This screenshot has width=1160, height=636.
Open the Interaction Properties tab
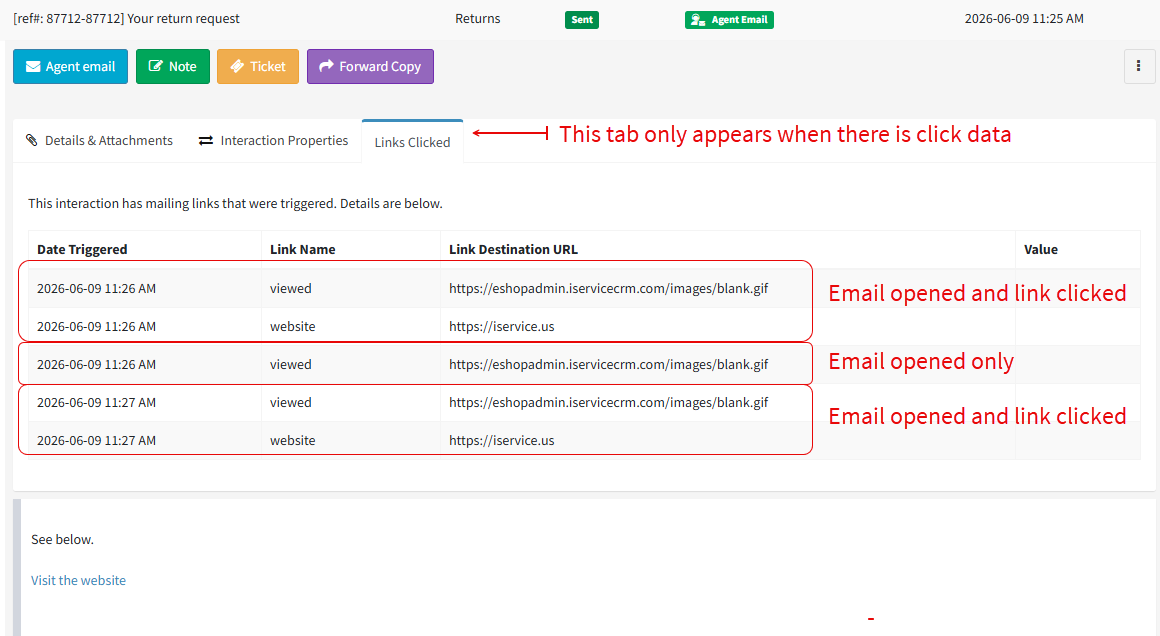pyautogui.click(x=273, y=141)
